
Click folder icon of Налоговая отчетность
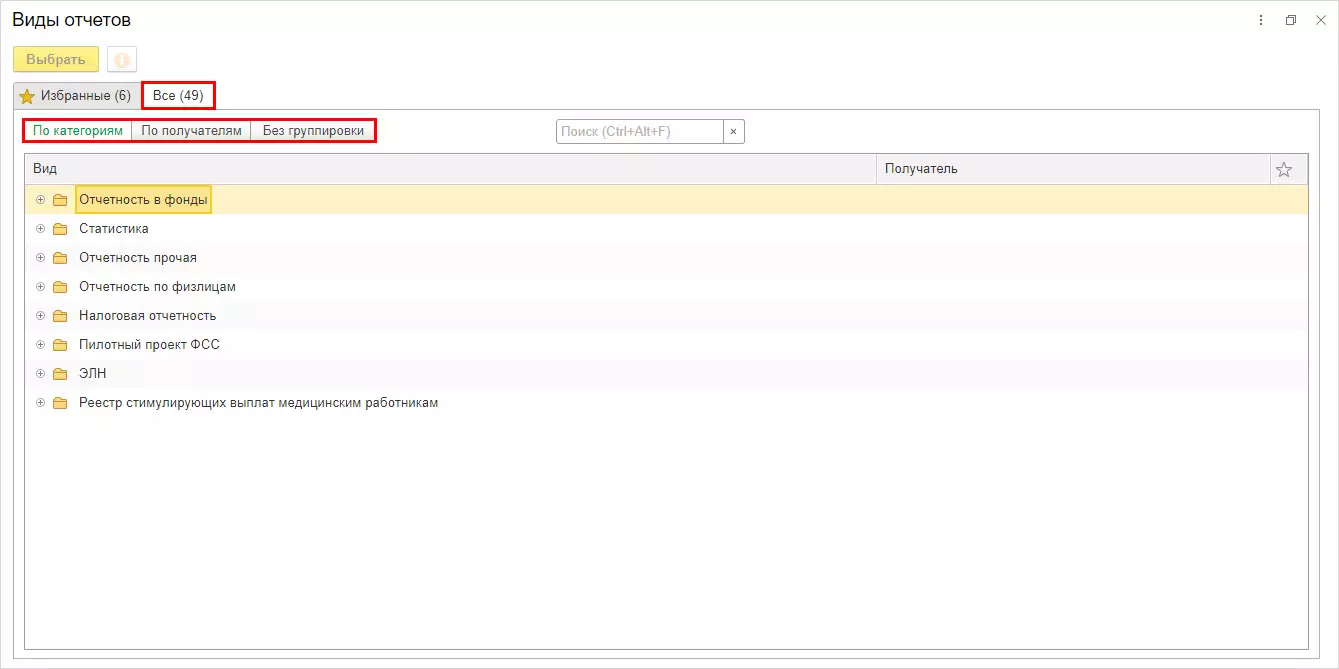pyautogui.click(x=60, y=316)
